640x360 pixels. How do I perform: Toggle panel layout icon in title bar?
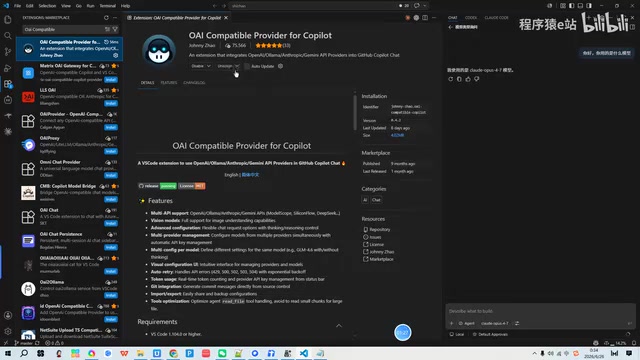tap(580, 6)
